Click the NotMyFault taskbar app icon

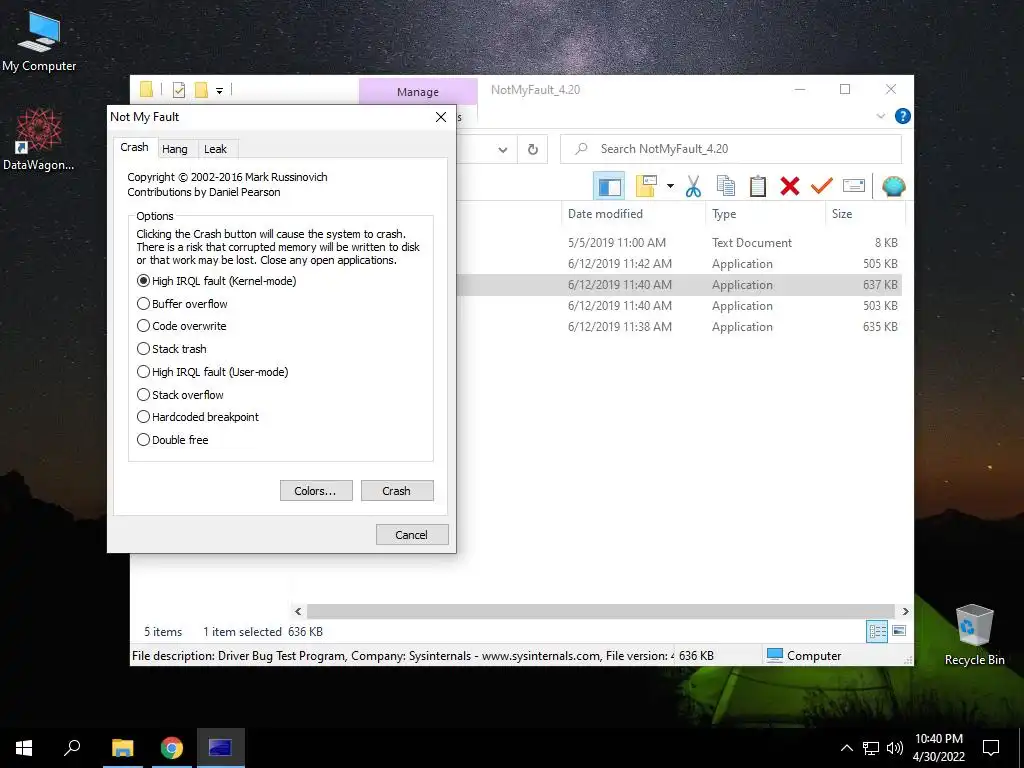tap(221, 748)
